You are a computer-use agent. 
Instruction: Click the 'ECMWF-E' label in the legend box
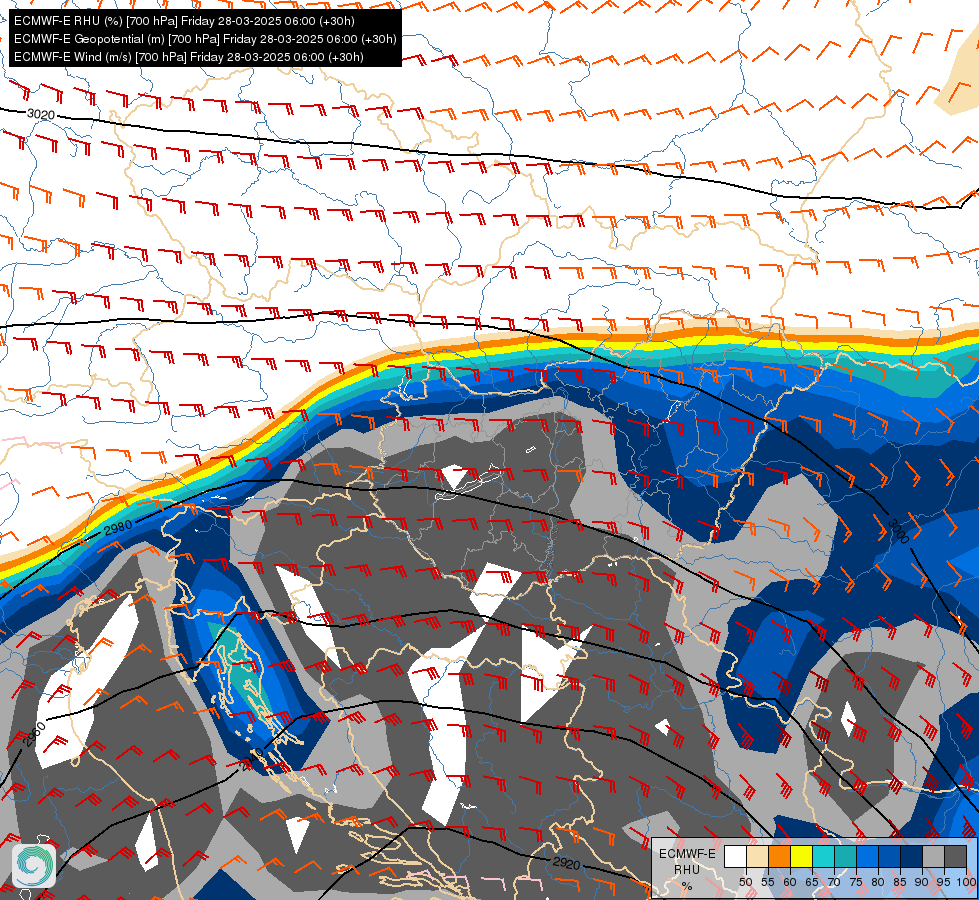pyautogui.click(x=687, y=854)
